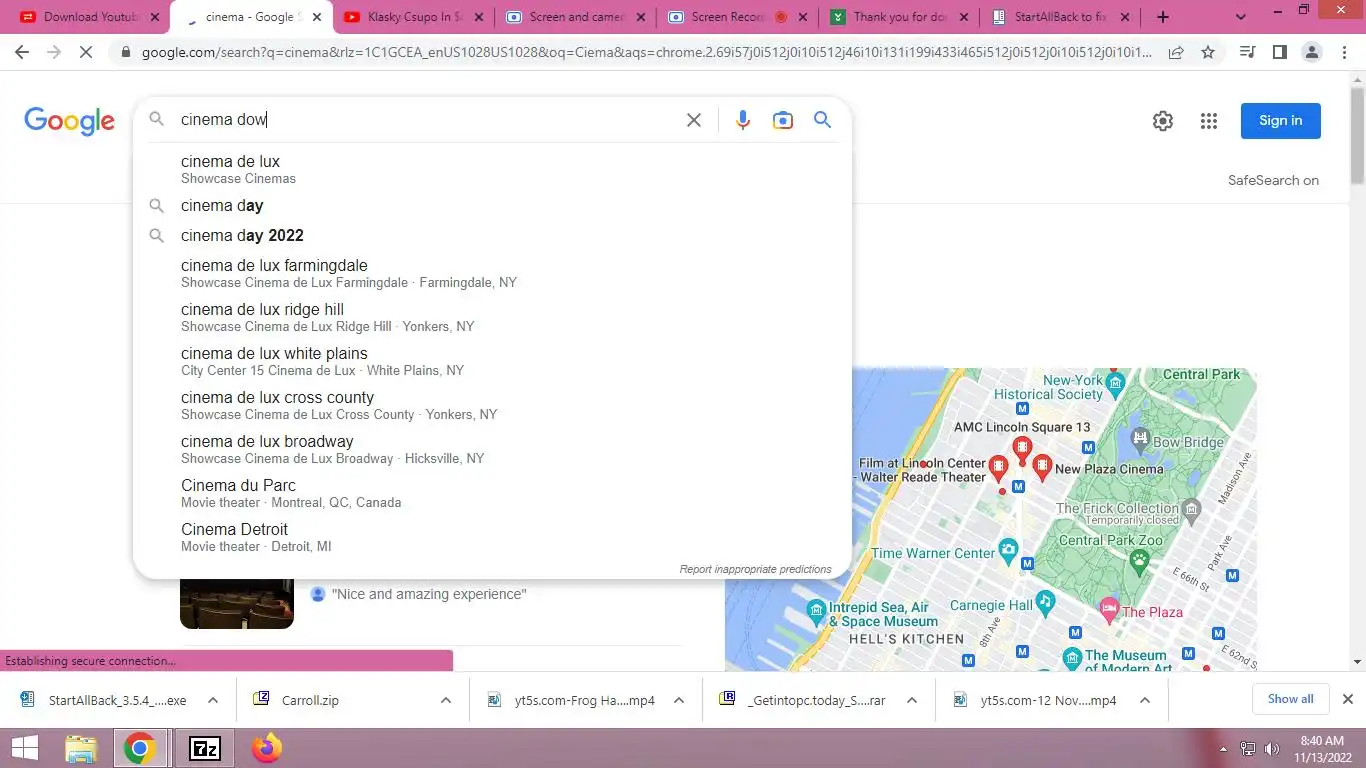The image size is (1366, 768).
Task: Open Chrome three-dot menu
Action: 1343,52
